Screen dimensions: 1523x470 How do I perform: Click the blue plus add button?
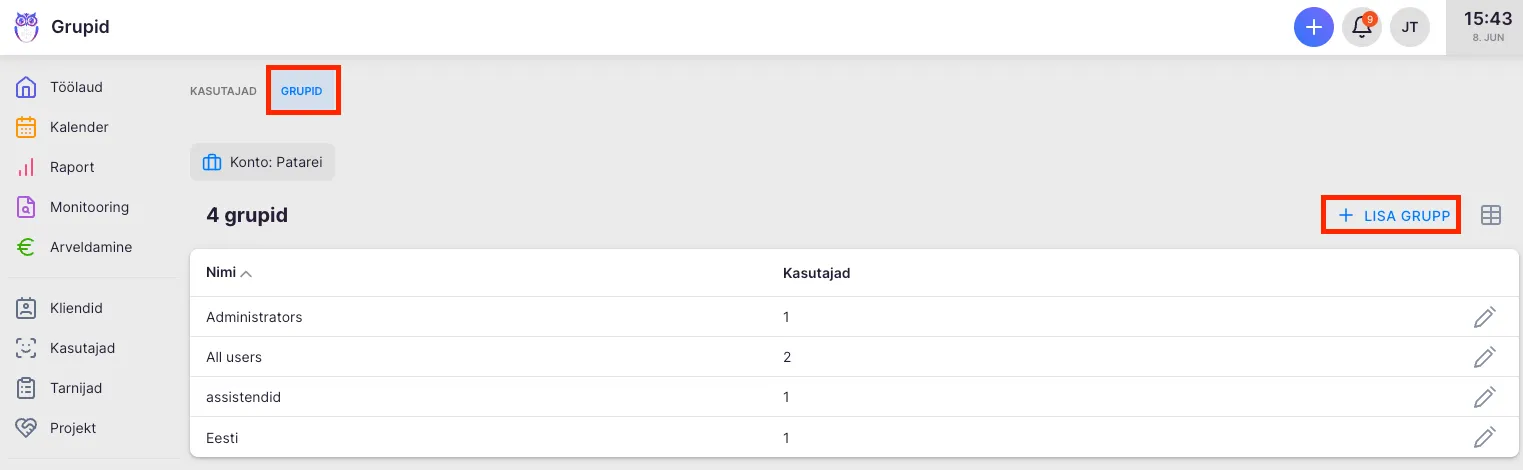[1314, 27]
